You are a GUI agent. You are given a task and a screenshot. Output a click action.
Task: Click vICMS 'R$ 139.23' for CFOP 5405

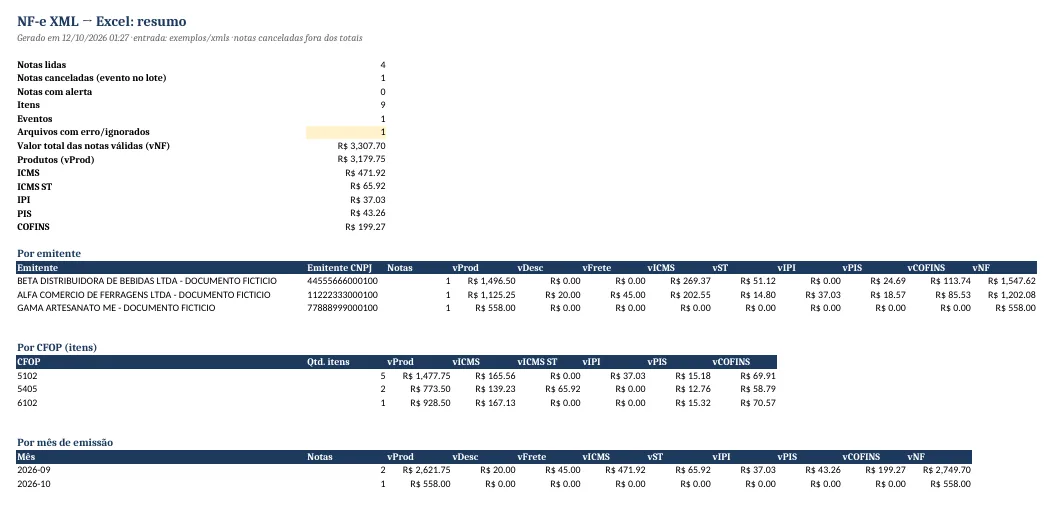[x=495, y=389]
